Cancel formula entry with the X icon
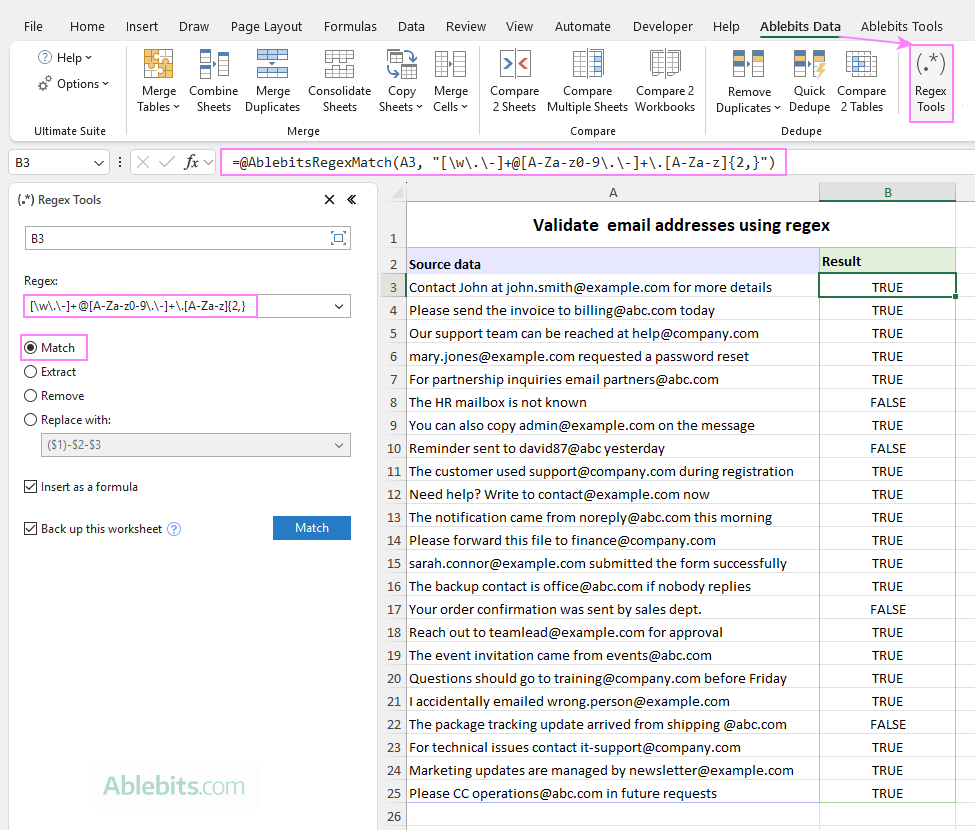The width and height of the screenshot is (975, 830). [x=143, y=162]
